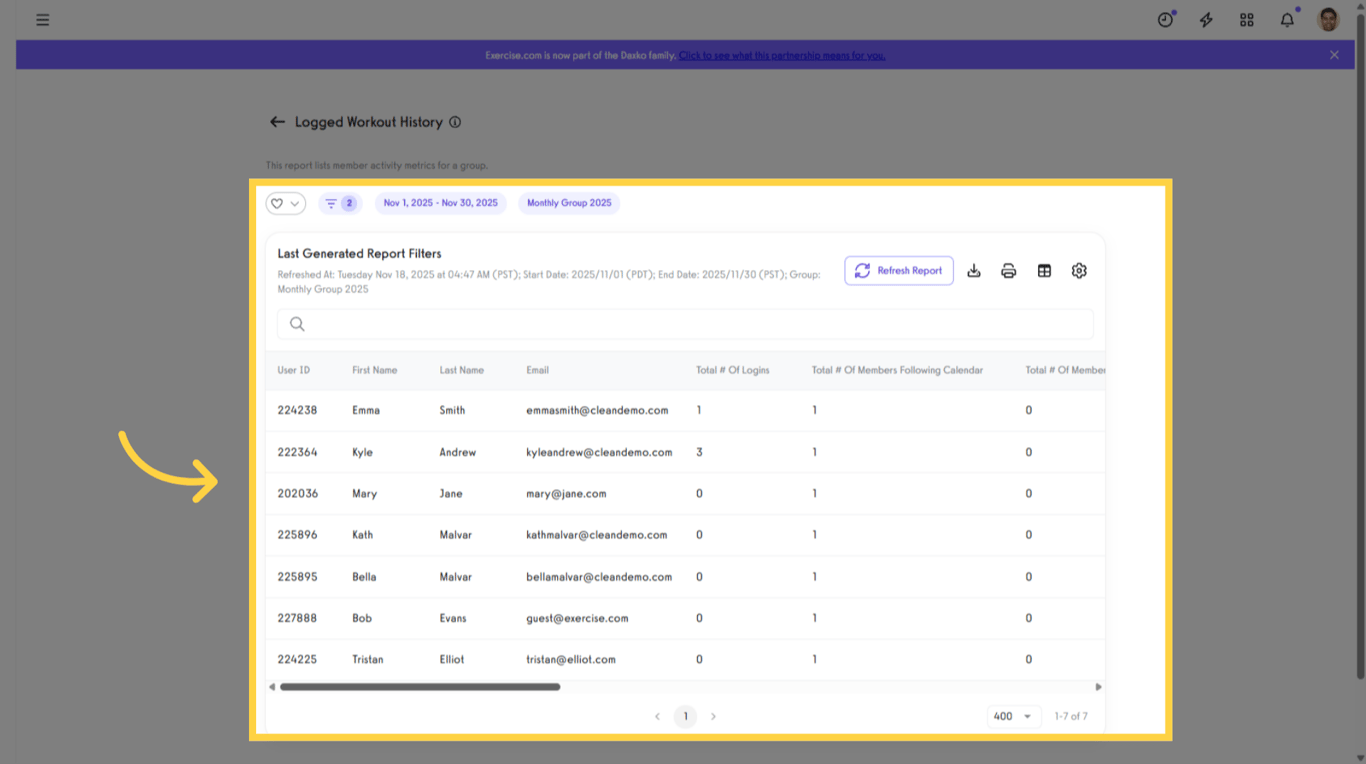This screenshot has width=1366, height=764.
Task: Open the user profile avatar
Action: 1328,19
